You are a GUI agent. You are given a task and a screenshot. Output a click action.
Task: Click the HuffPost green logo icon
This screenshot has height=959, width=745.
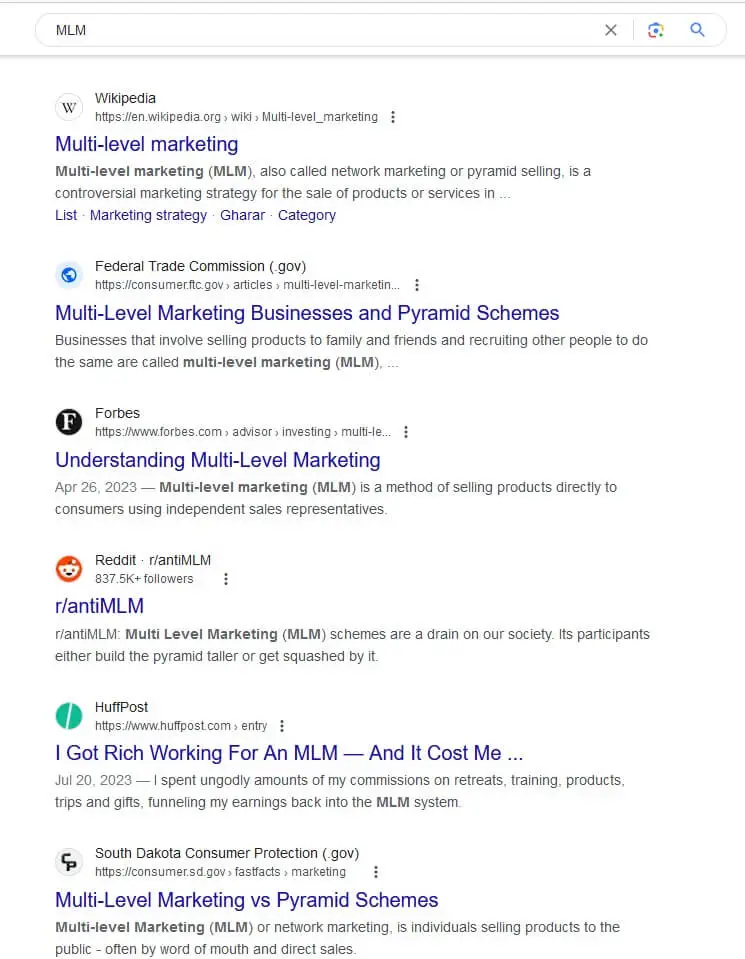(69, 716)
